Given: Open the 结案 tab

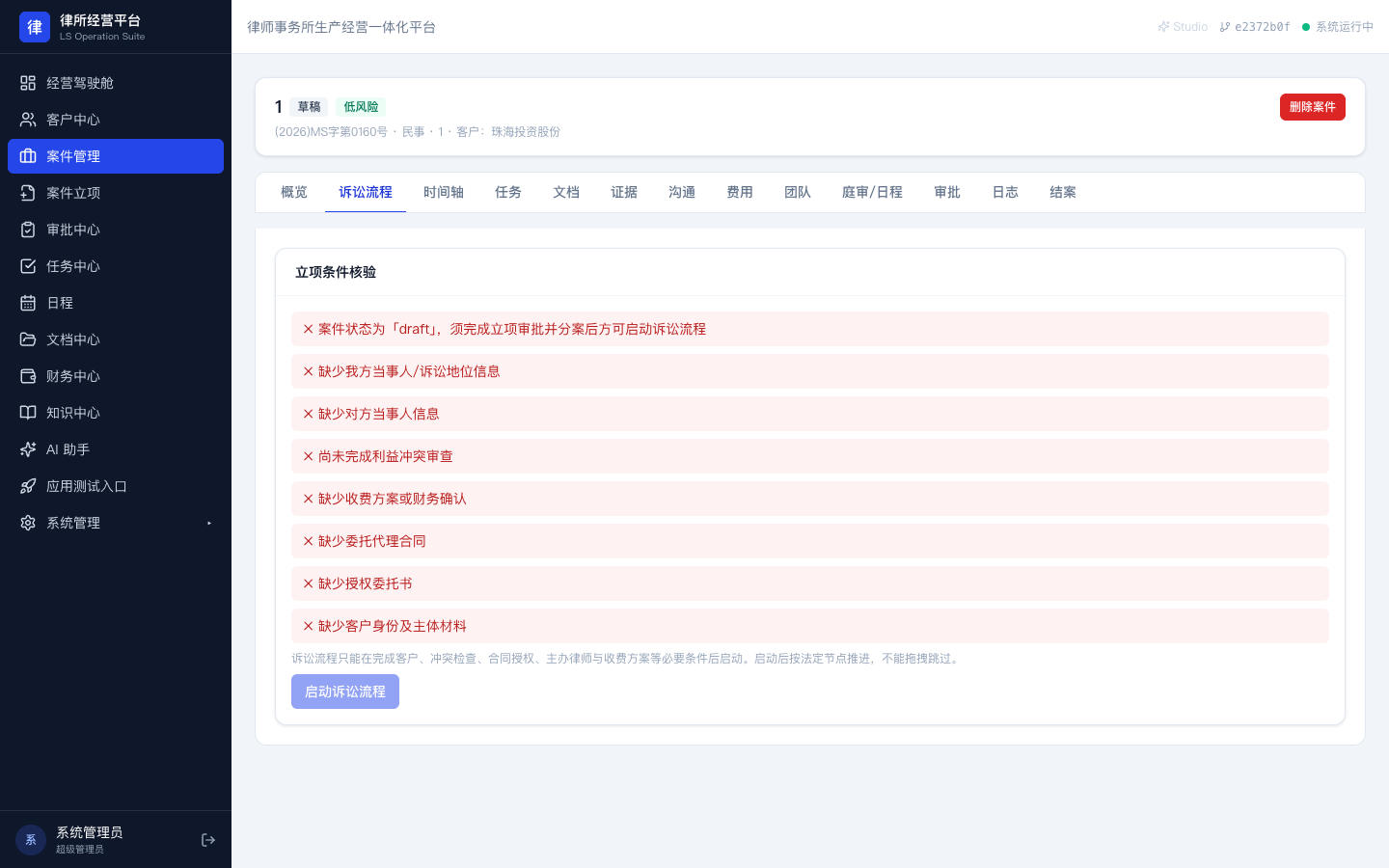Looking at the screenshot, I should (x=1063, y=193).
